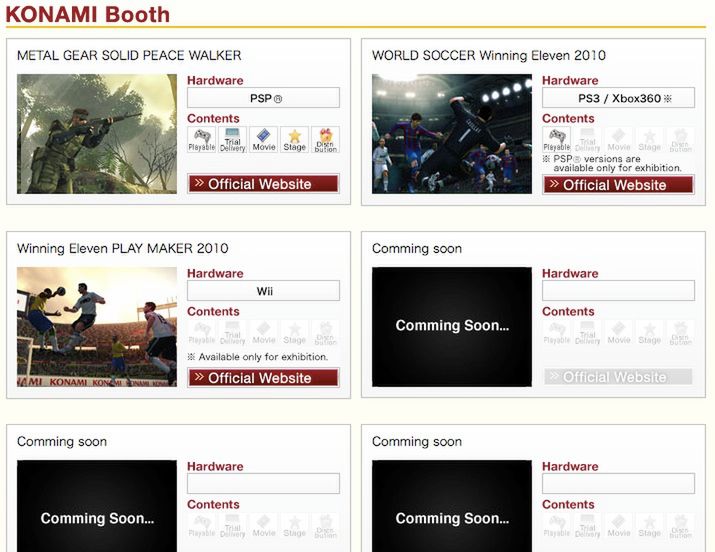Click greyed Movie icon for Play Maker 2010
The height and width of the screenshot is (552, 715).
(264, 333)
